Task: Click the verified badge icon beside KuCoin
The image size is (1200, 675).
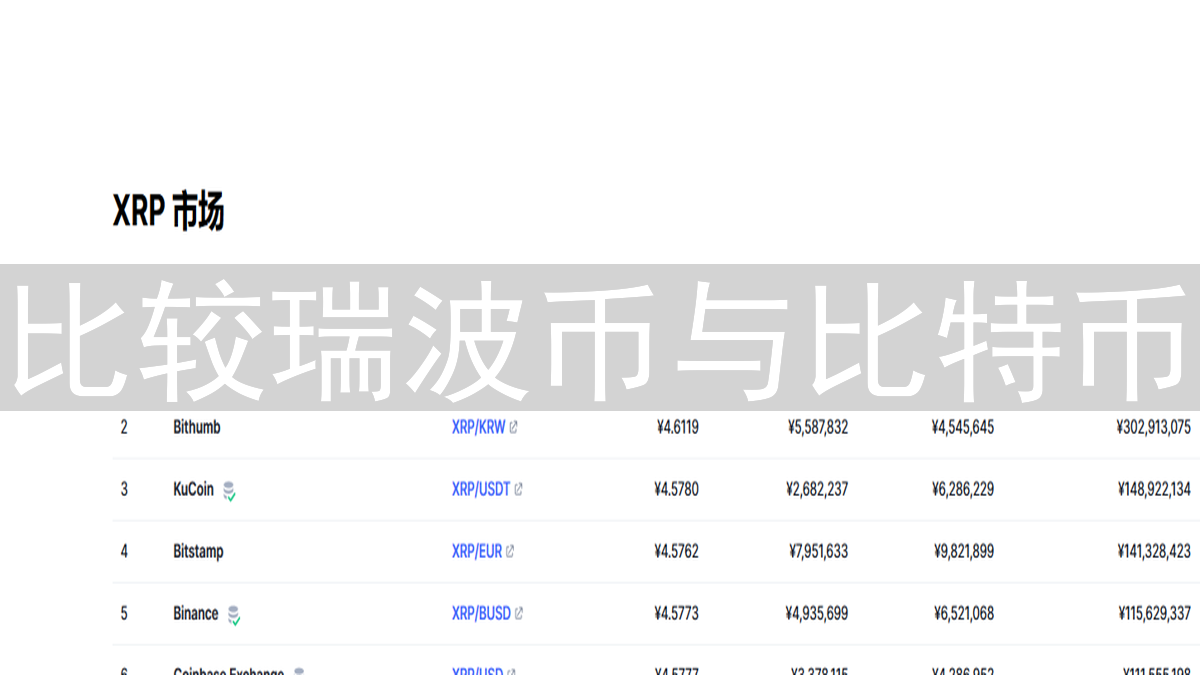Action: pyautogui.click(x=229, y=491)
